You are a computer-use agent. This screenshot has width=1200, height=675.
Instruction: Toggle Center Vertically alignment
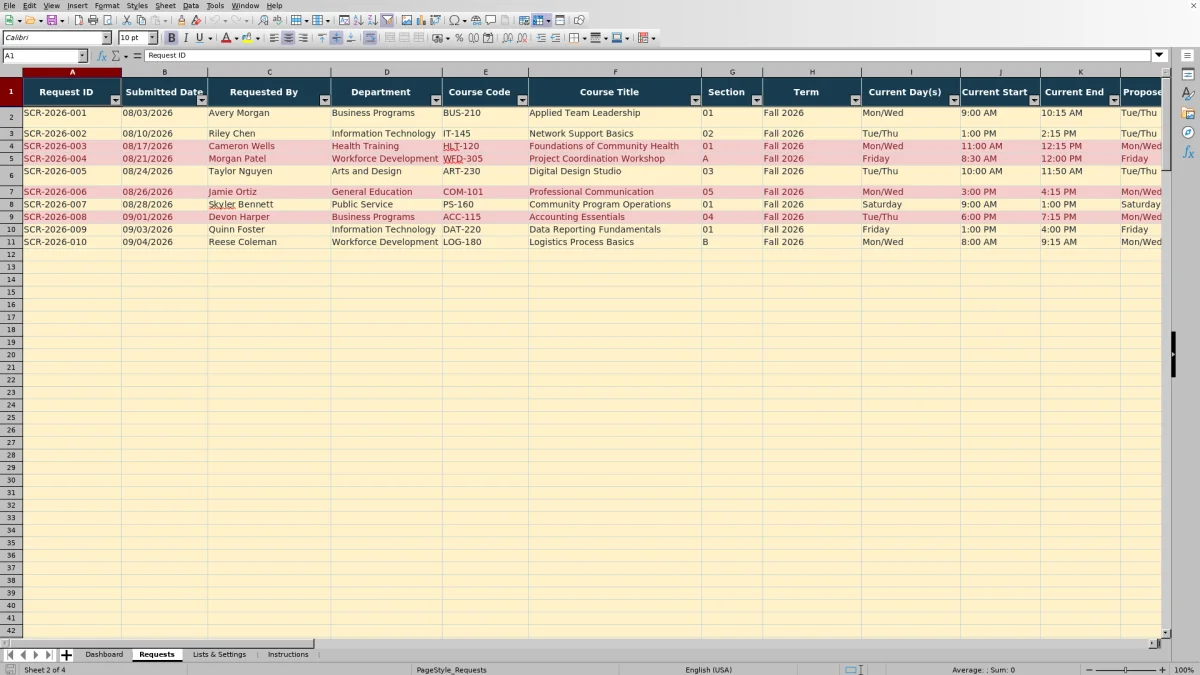click(x=336, y=38)
